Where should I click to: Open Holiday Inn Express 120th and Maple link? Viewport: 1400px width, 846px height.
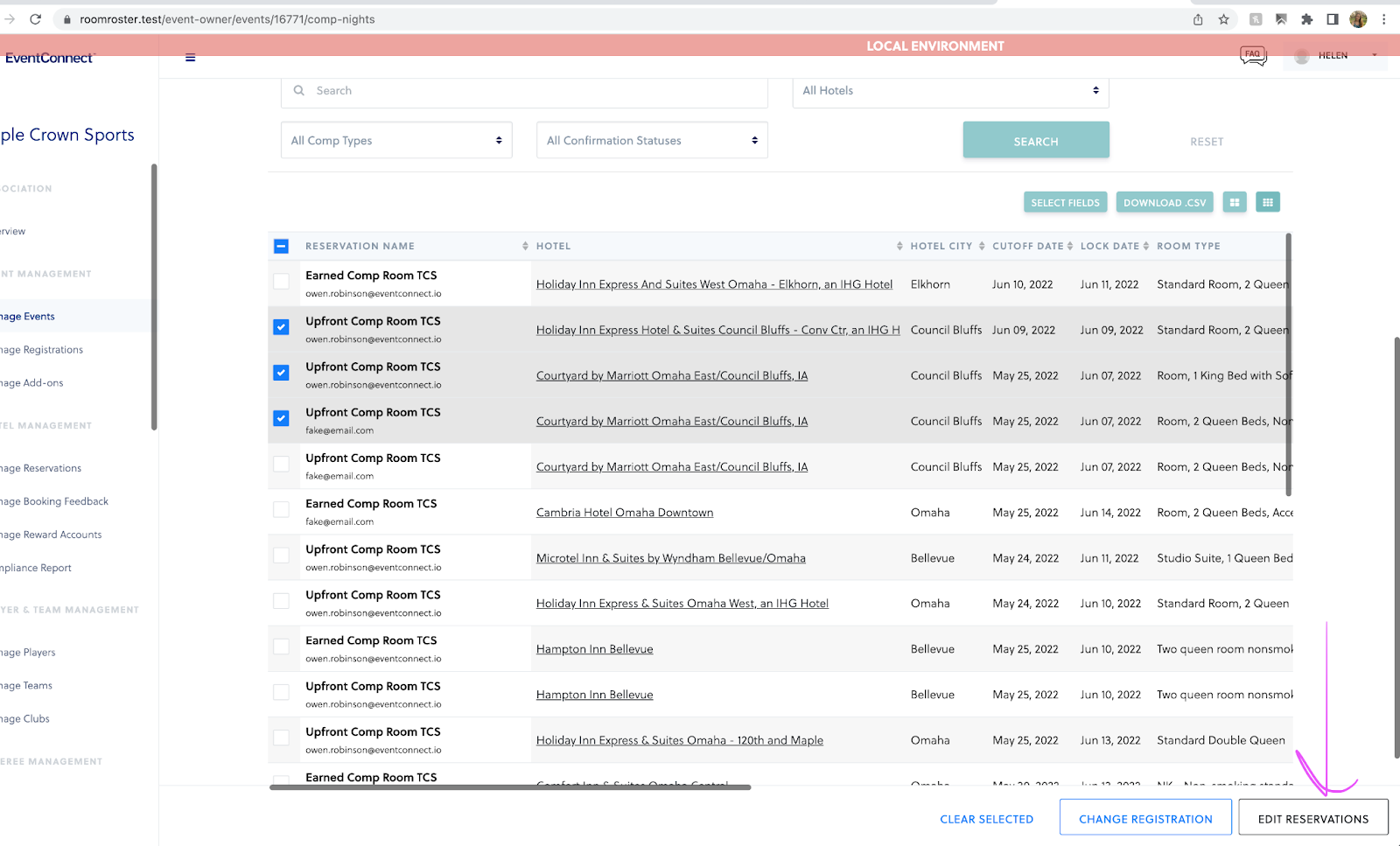coord(680,740)
